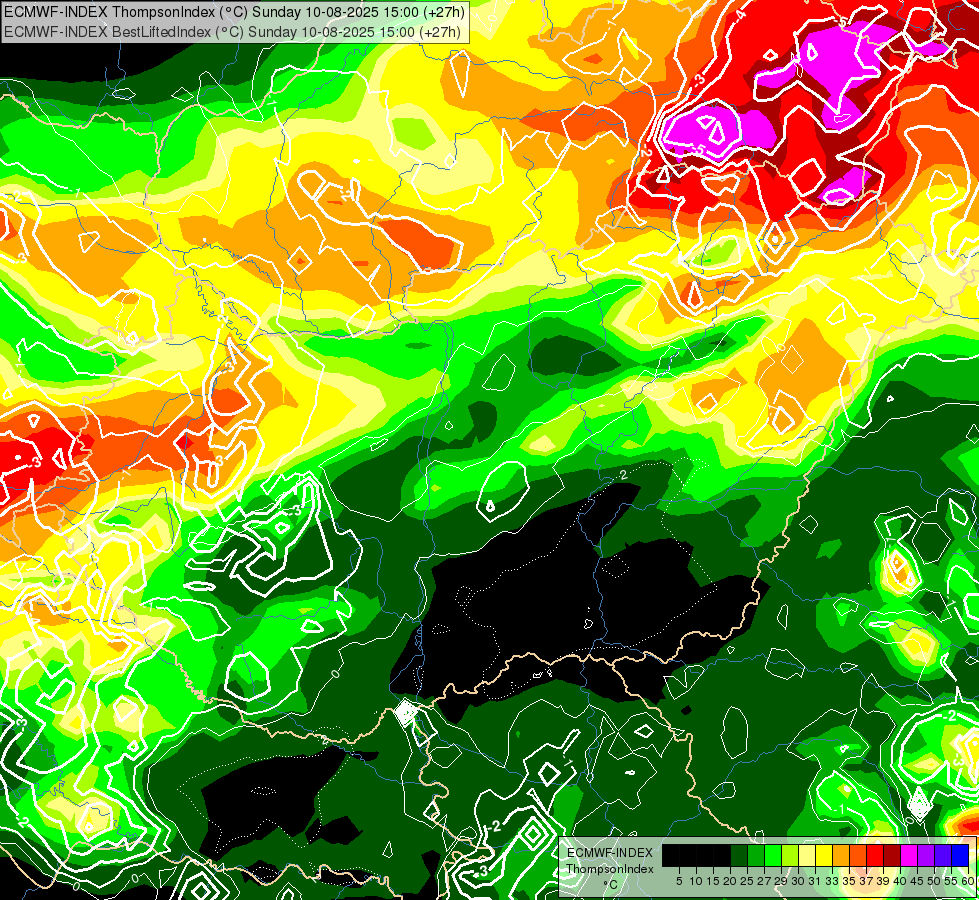Screen dimensions: 979x900
Task: Click the violet 50-55 legend swatch
Action: [x=943, y=855]
